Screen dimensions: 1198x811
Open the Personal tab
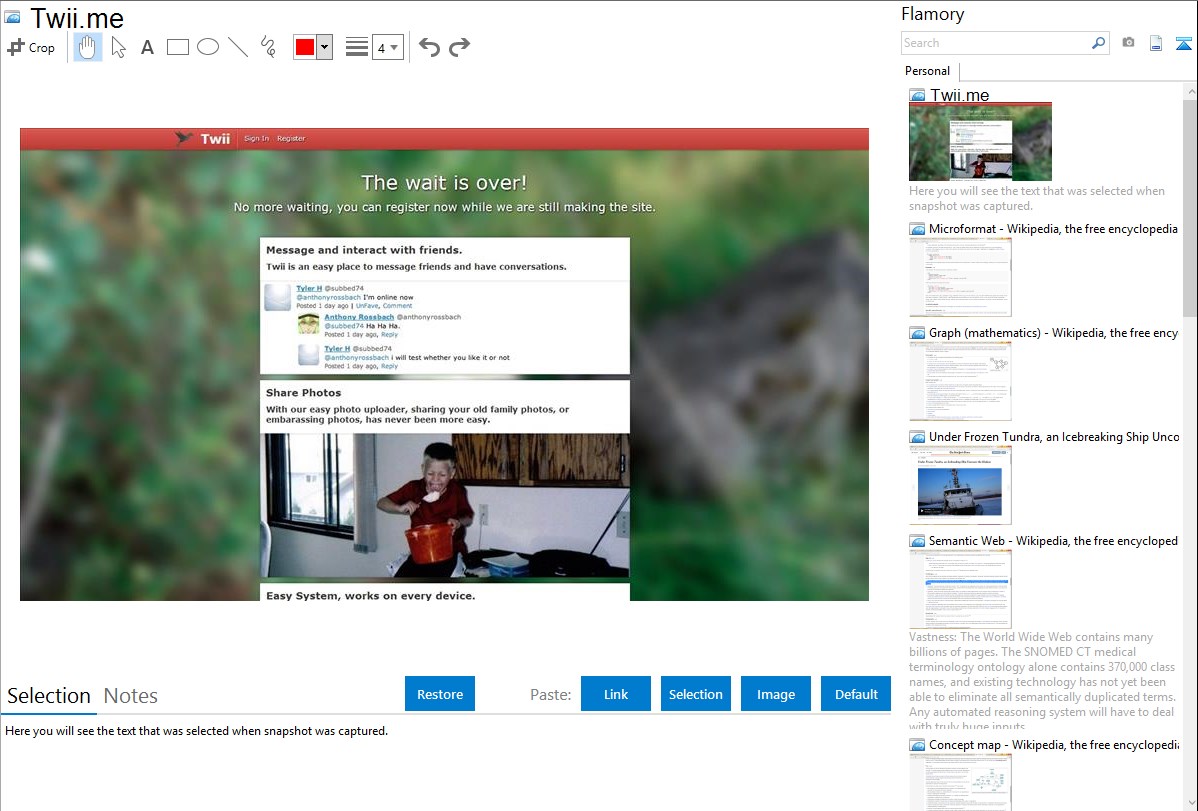(x=927, y=71)
